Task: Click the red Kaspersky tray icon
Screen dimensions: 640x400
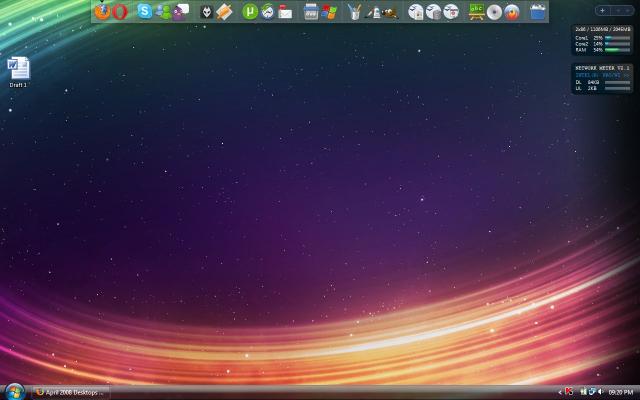Action: click(x=569, y=392)
